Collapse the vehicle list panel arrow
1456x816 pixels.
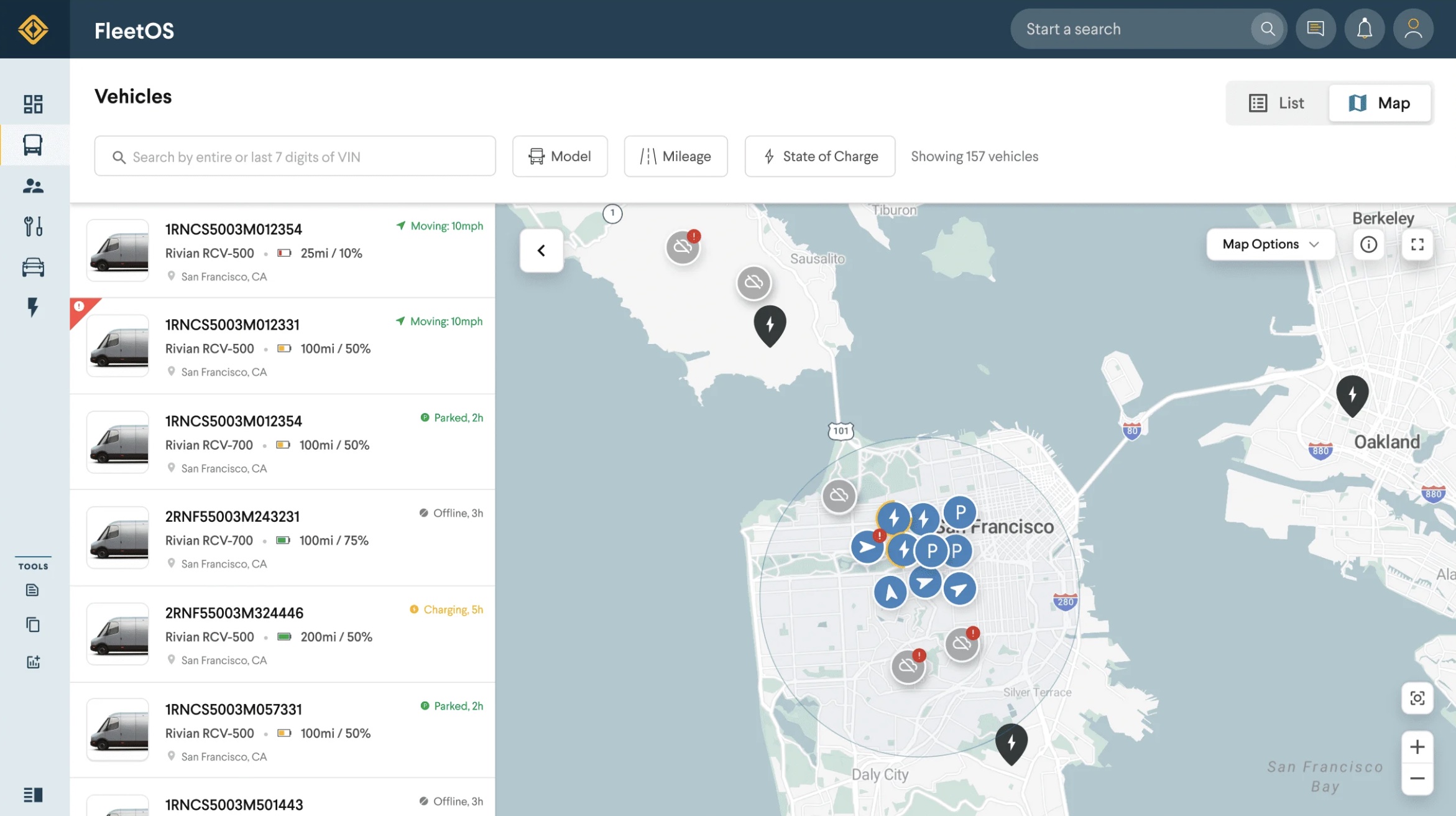pyautogui.click(x=541, y=251)
